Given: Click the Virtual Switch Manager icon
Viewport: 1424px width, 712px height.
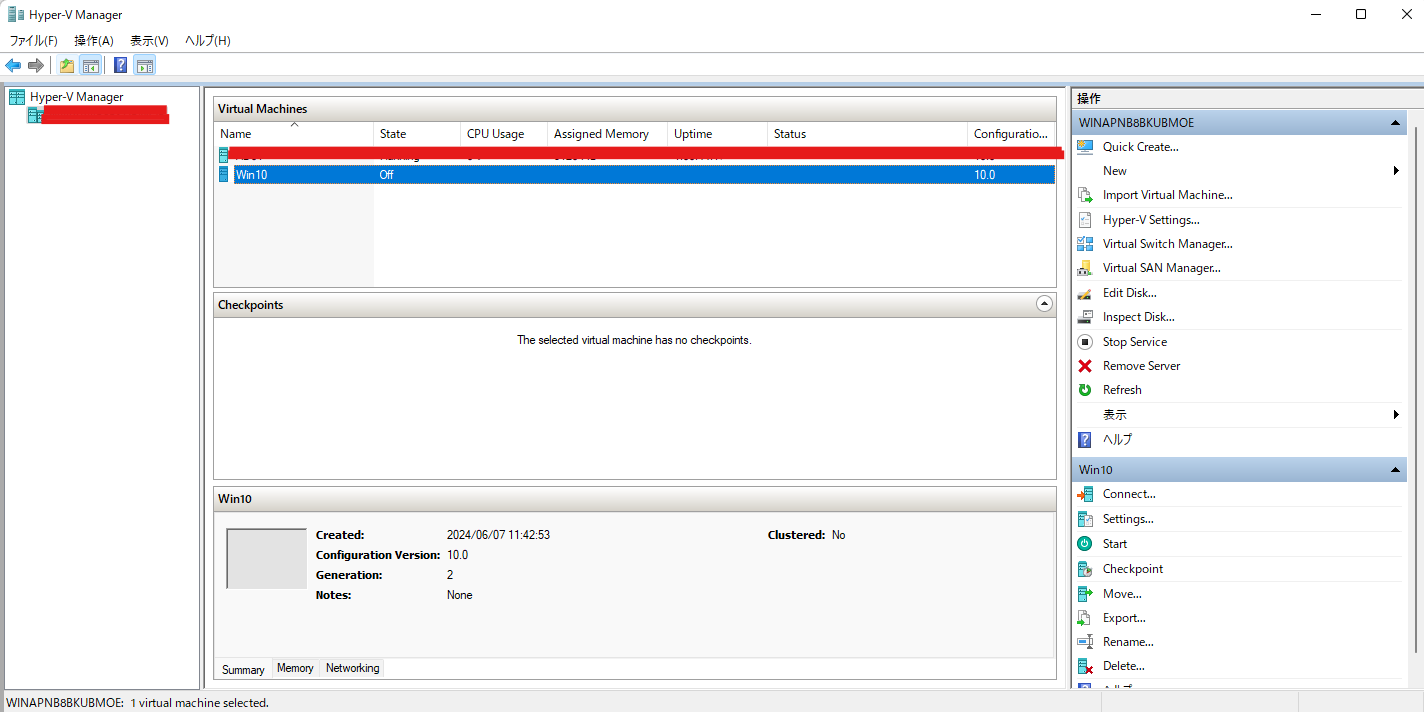Looking at the screenshot, I should coord(1085,244).
